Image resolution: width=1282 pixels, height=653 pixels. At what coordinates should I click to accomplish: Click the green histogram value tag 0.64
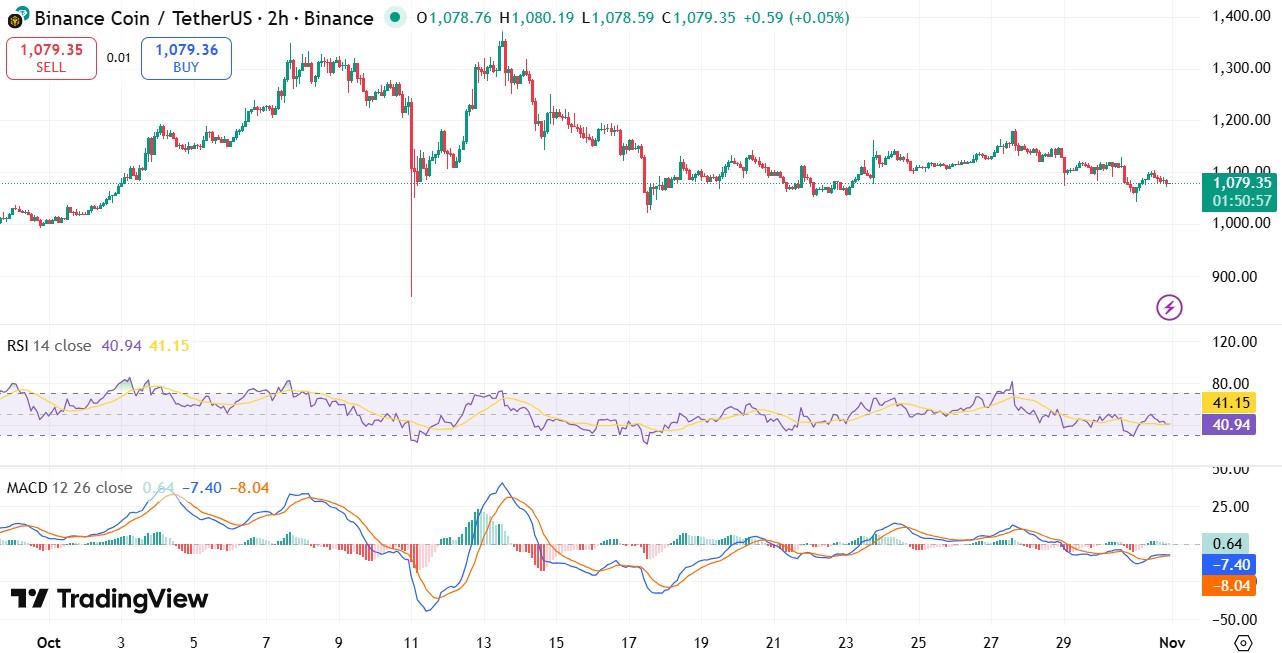(x=1227, y=544)
